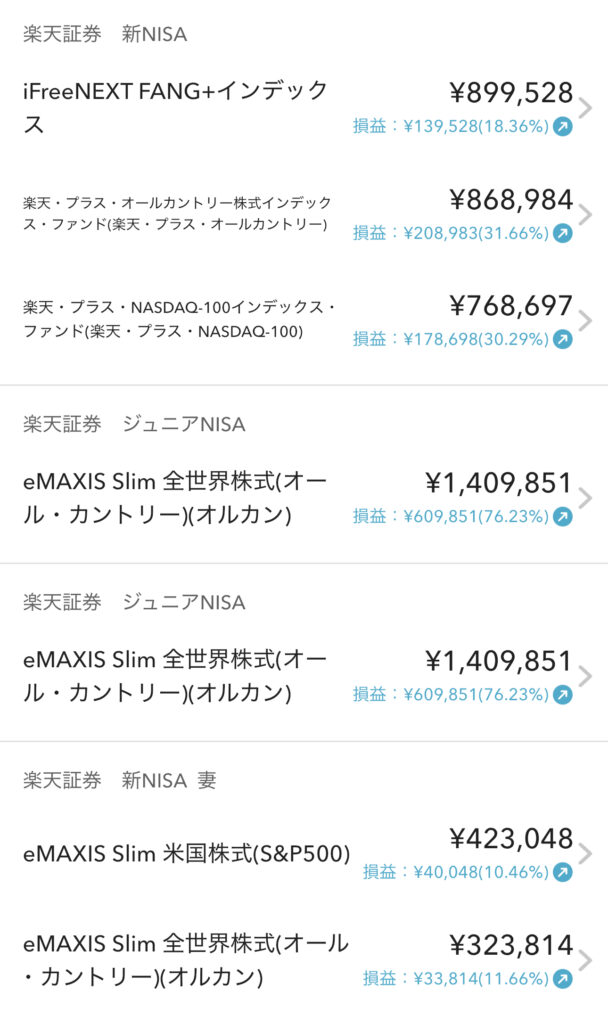This screenshot has width=608, height=1024.
Task: Expand chevron on NASDAQ-100 fund row
Action: point(586,320)
